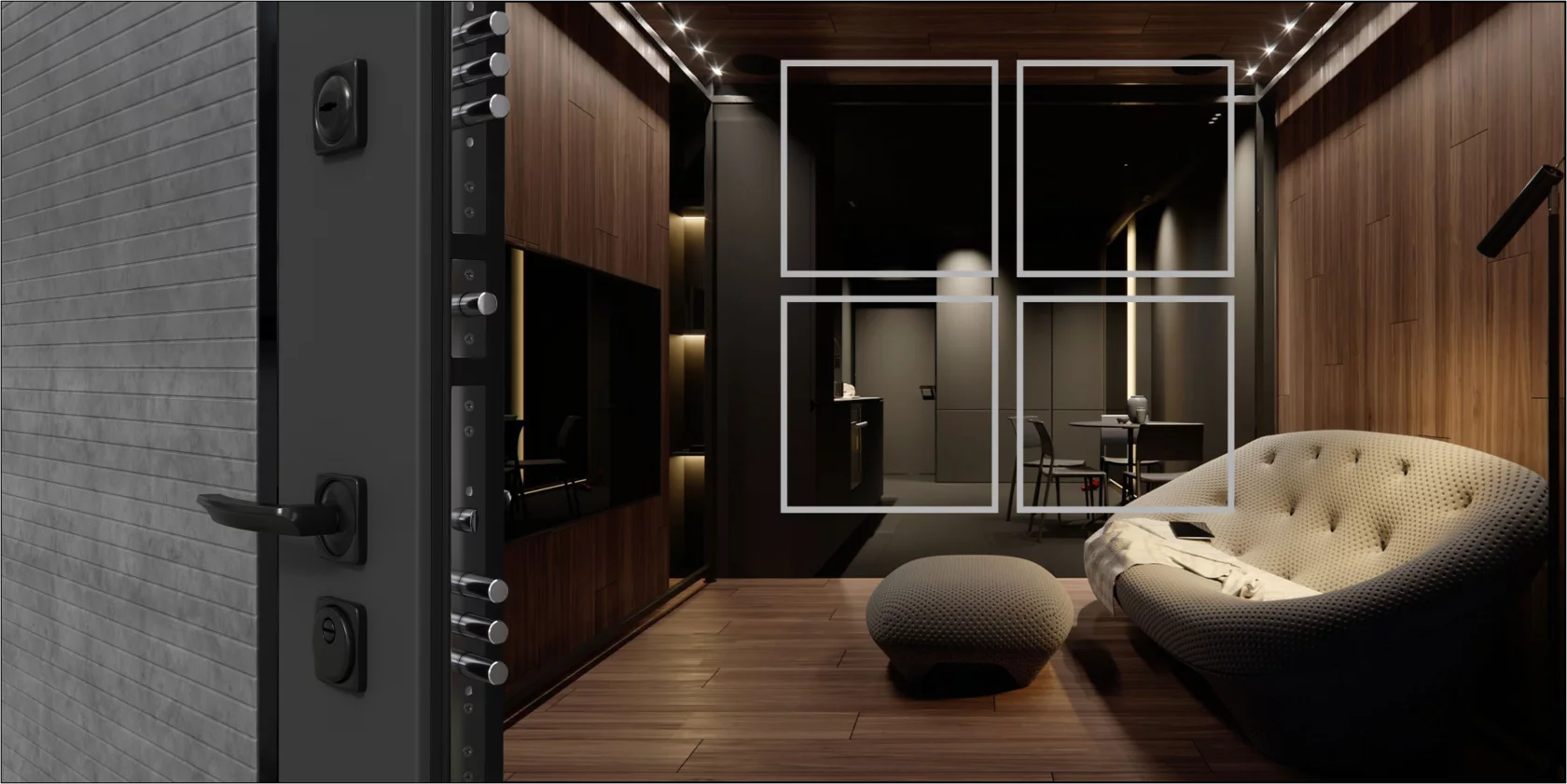Click the top-right square of the logo
Image resolution: width=1567 pixels, height=784 pixels.
(1125, 169)
